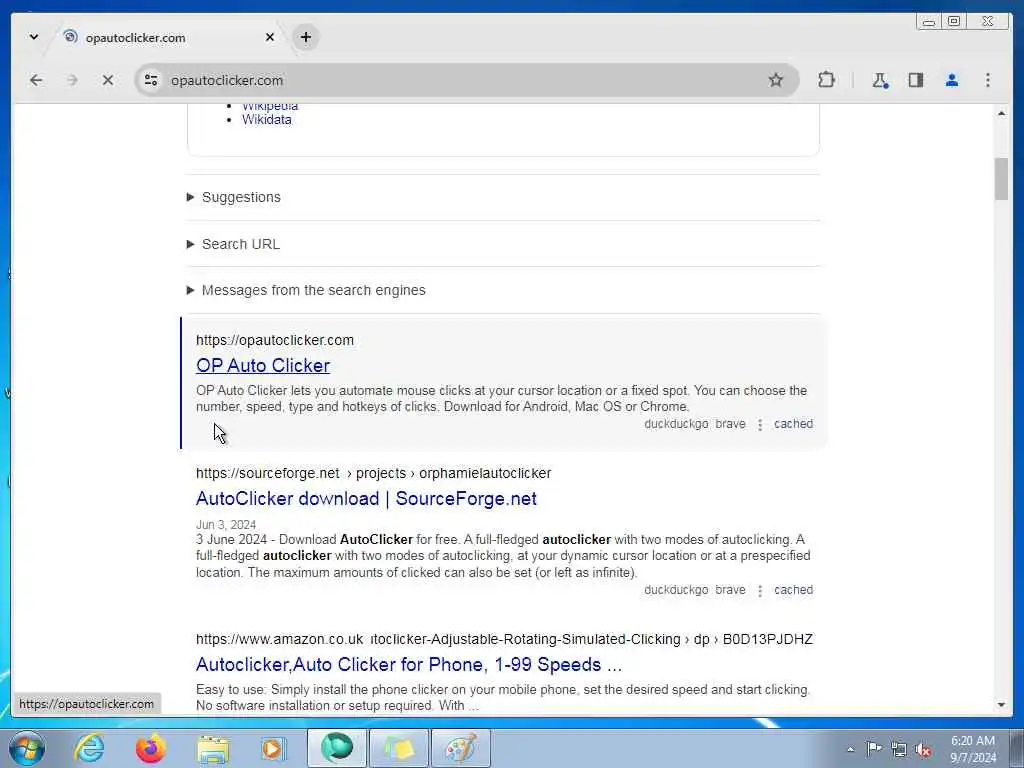Expand Messages from the search engines
The width and height of the screenshot is (1024, 768).
(306, 290)
